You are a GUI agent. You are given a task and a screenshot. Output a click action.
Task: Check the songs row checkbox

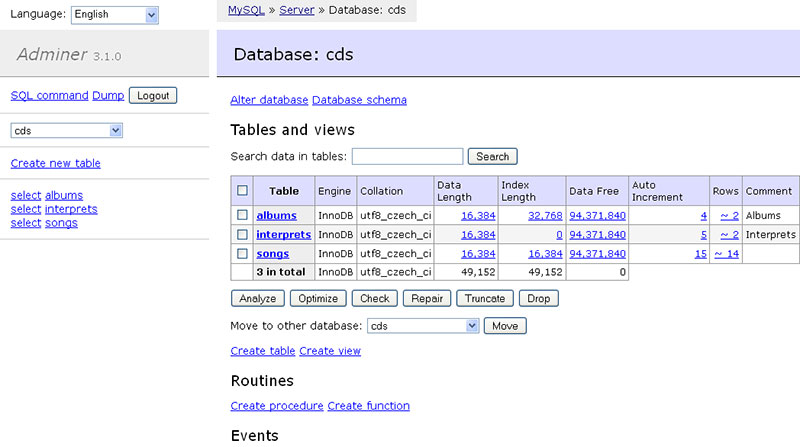pyautogui.click(x=242, y=254)
